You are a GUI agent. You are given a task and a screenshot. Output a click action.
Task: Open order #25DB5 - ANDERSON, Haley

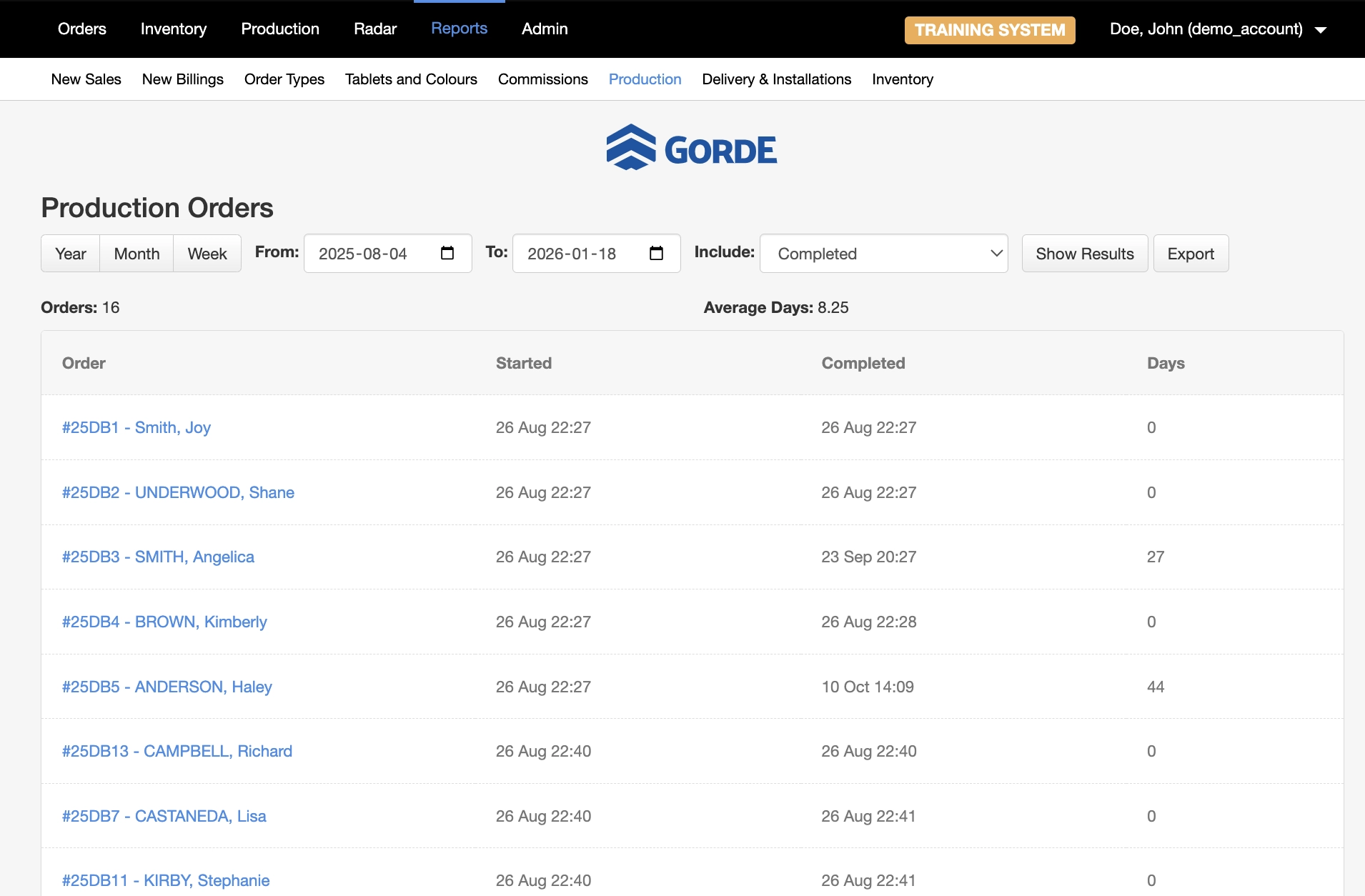click(167, 687)
